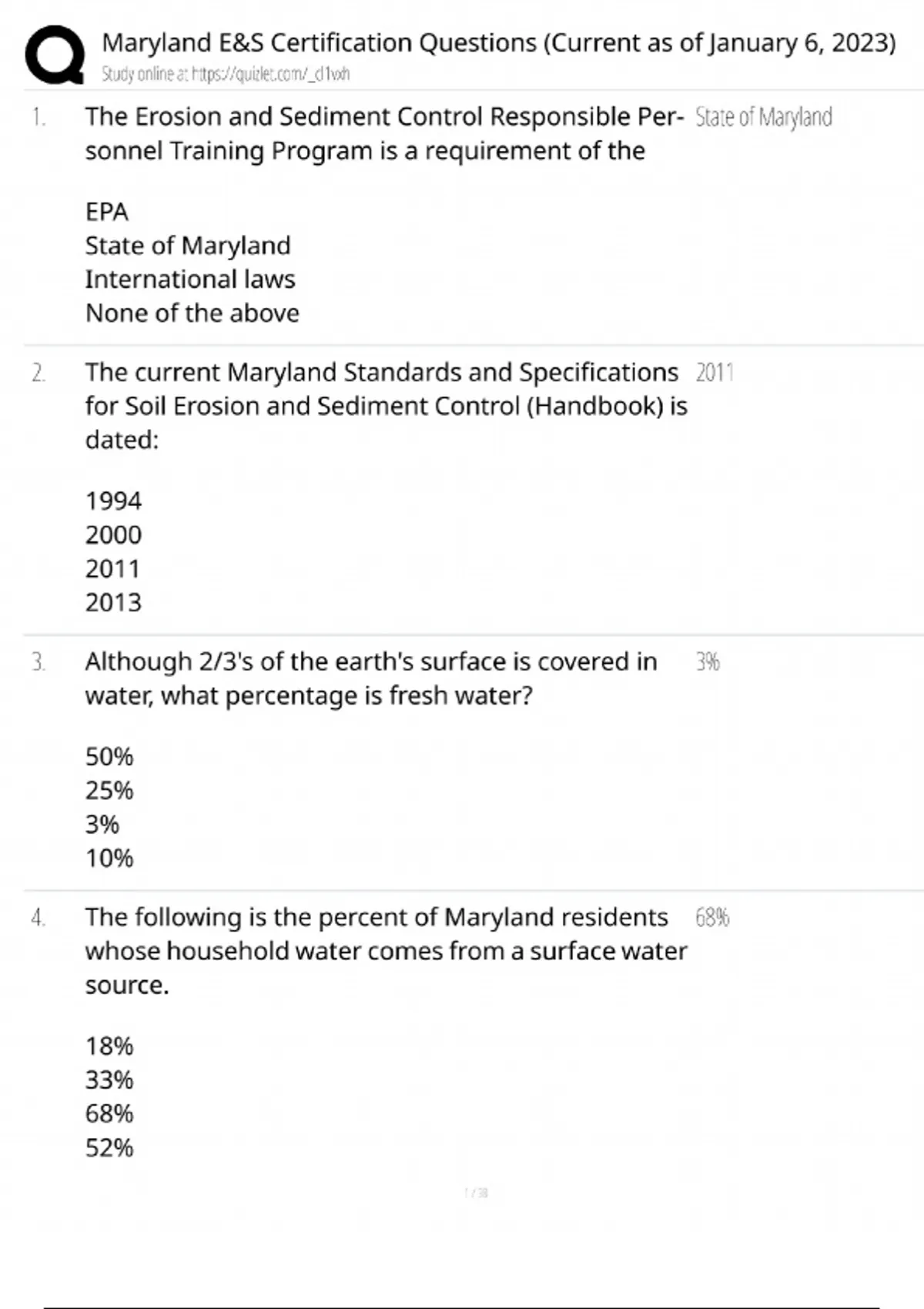924x1309 pixels.
Task: Choose the 25% answer choice
Action: [109, 791]
